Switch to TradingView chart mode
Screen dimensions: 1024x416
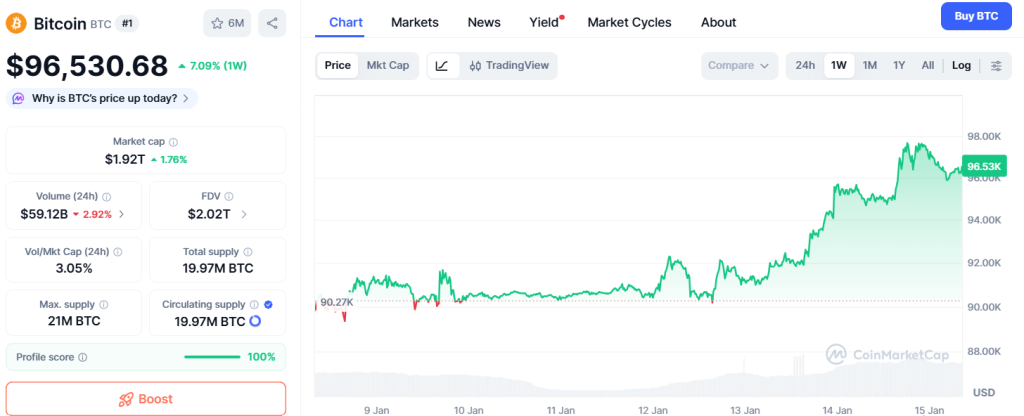tap(509, 66)
